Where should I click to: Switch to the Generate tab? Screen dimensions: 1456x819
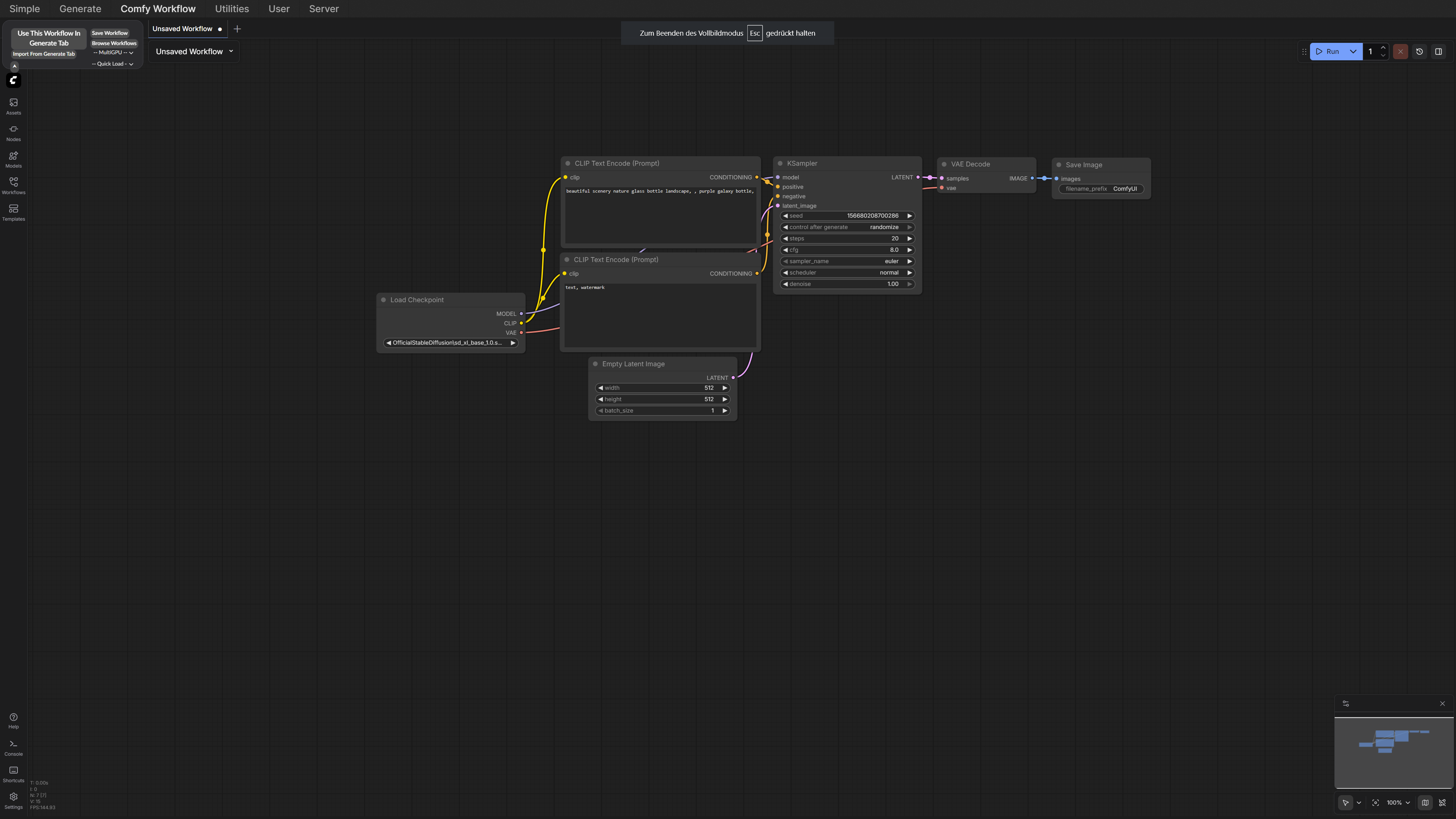click(x=80, y=8)
